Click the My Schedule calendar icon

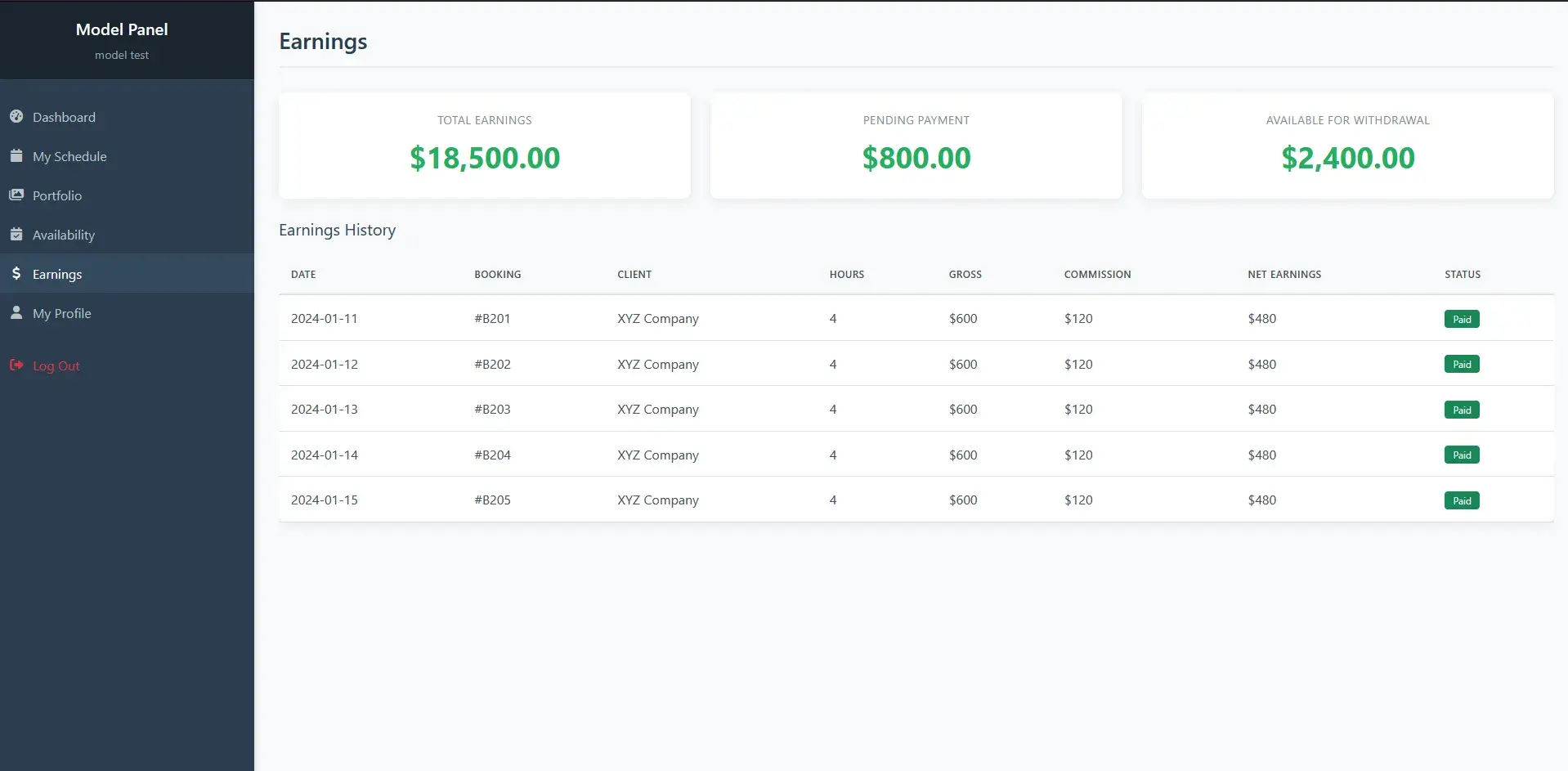click(16, 156)
